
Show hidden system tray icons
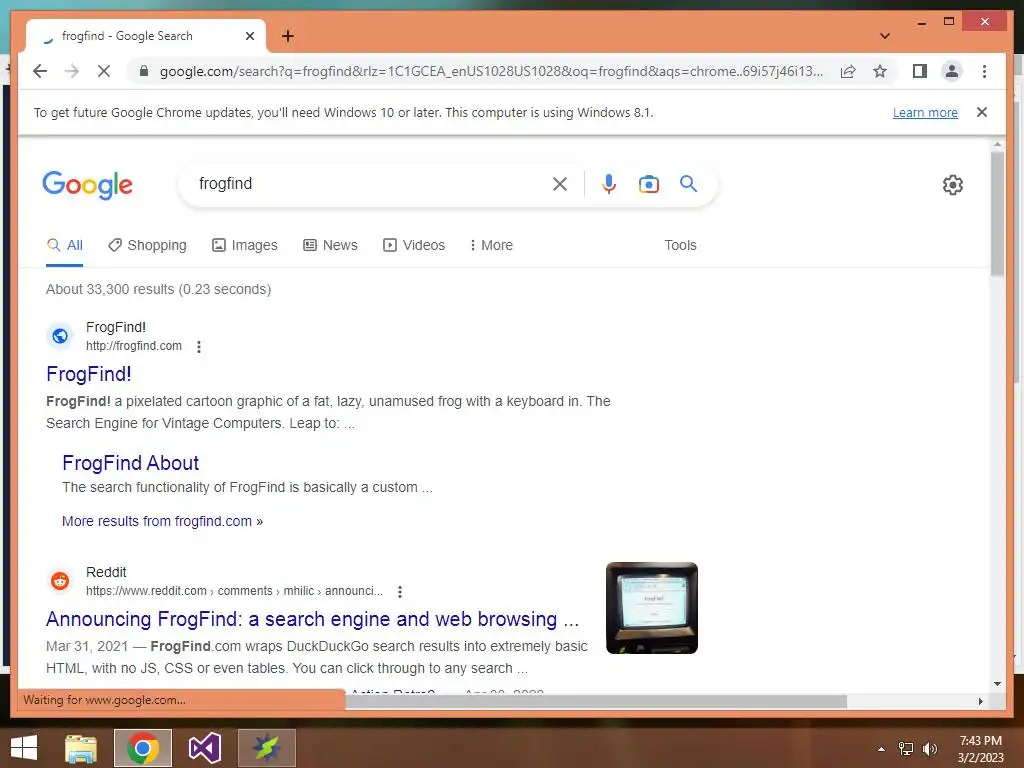click(882, 749)
